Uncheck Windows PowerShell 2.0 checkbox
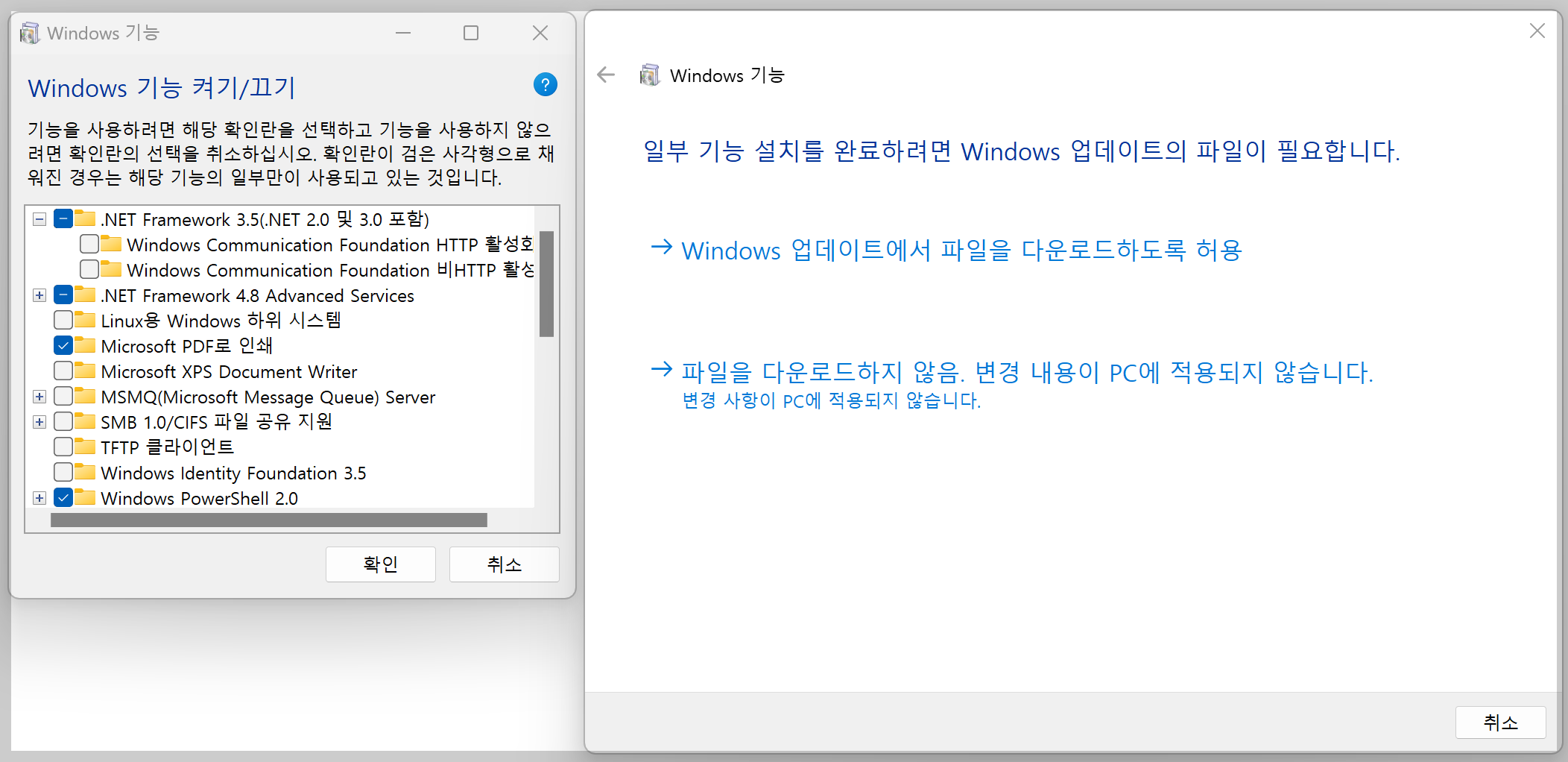 [x=63, y=498]
